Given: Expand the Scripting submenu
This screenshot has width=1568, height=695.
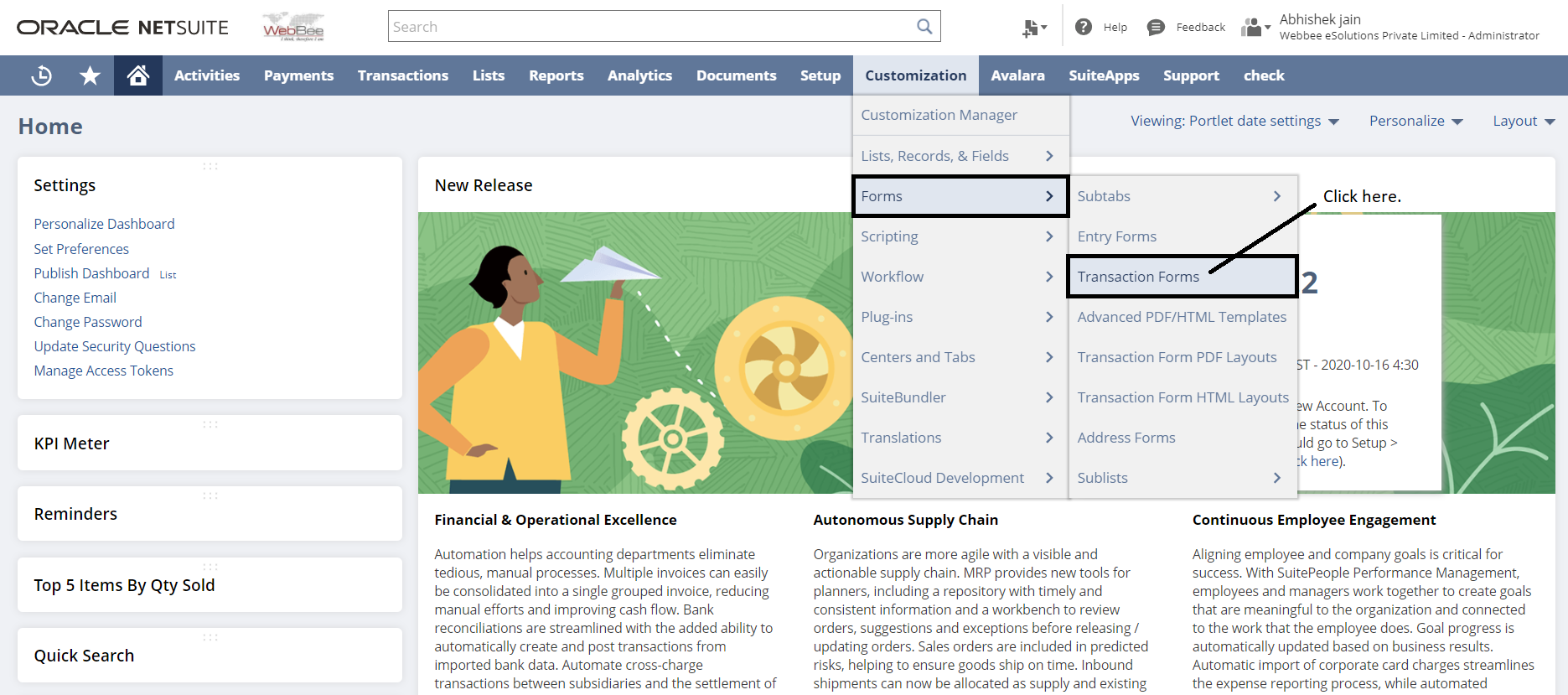Looking at the screenshot, I should point(961,236).
